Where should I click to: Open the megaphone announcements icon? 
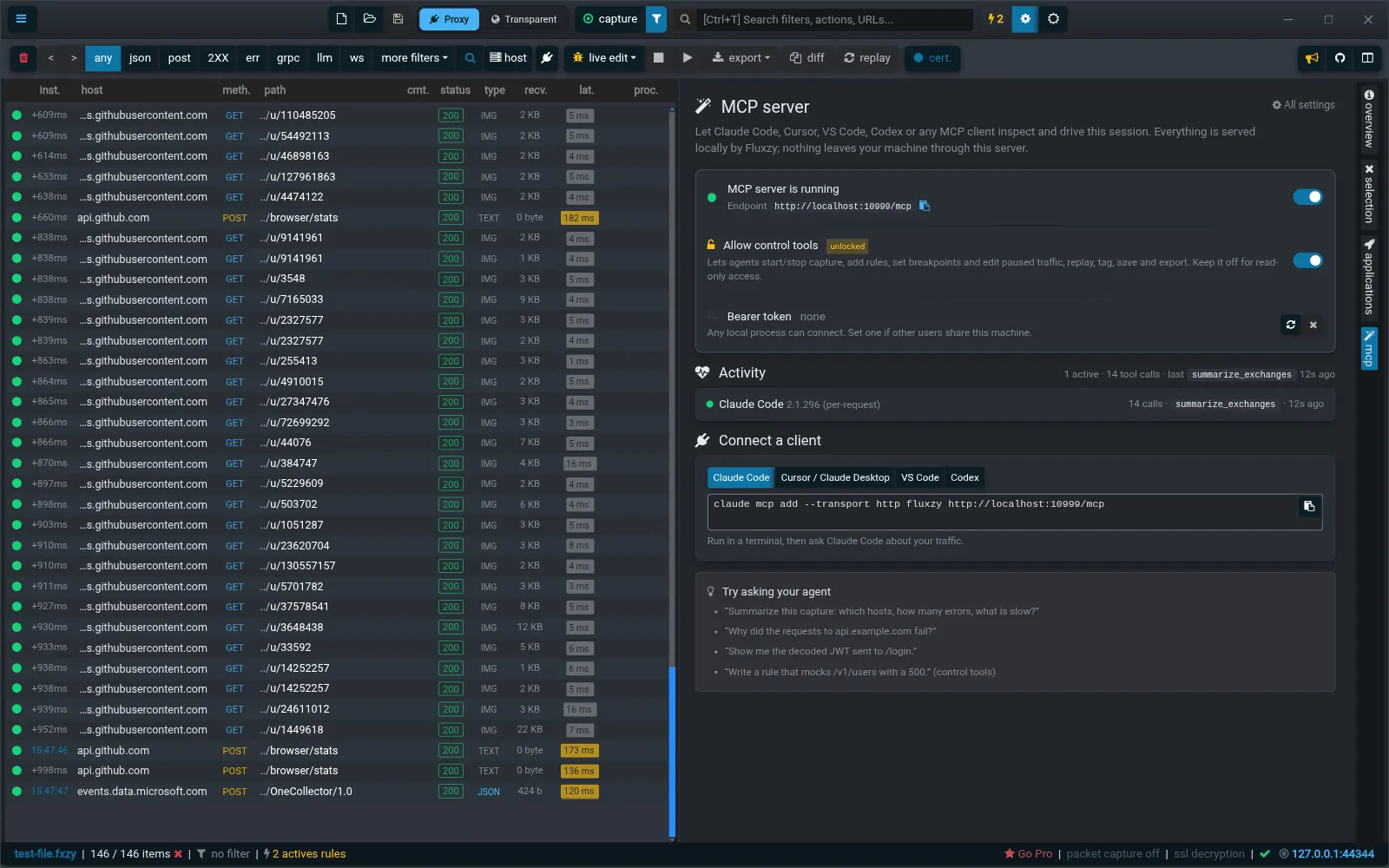tap(1312, 58)
